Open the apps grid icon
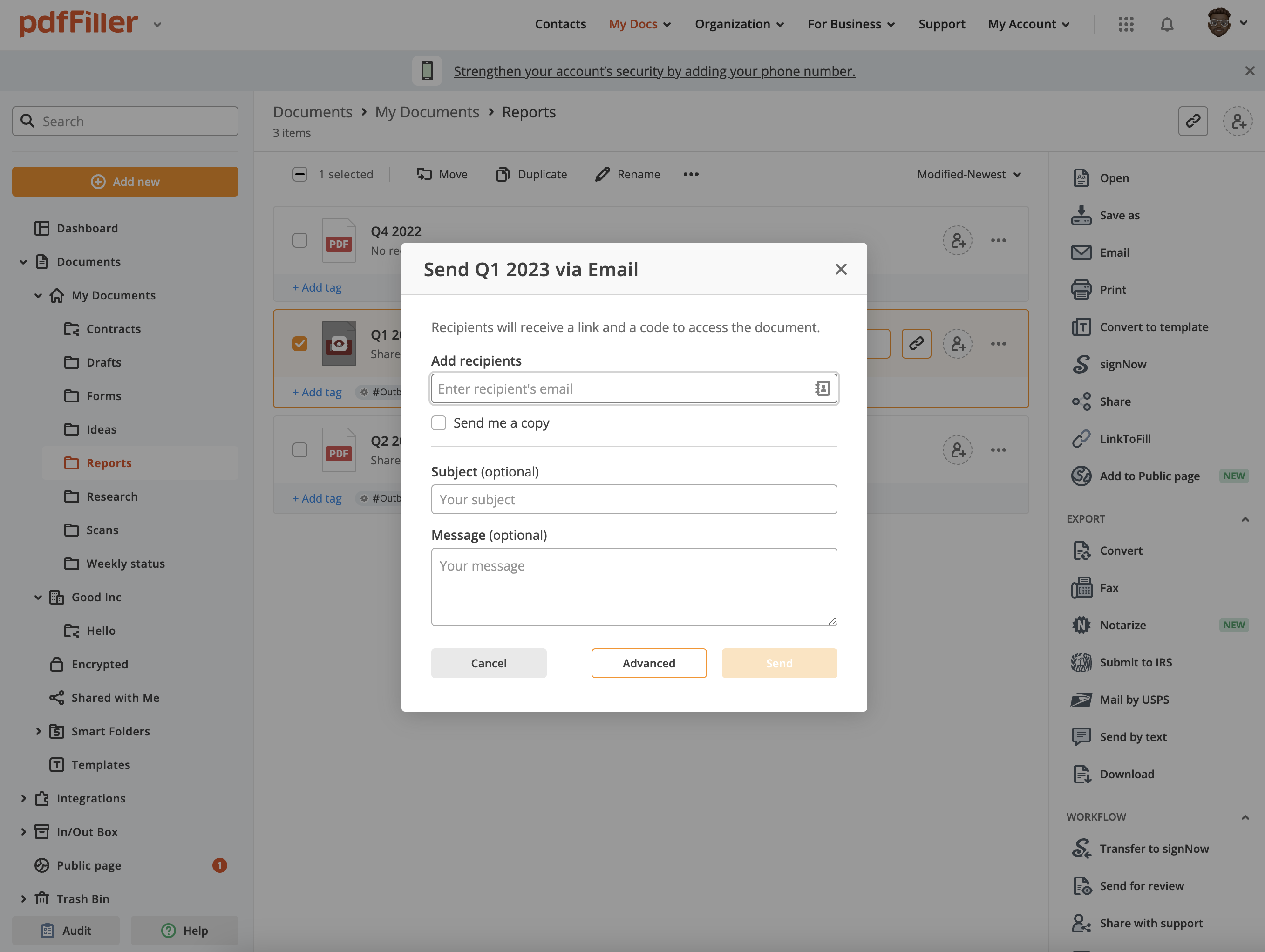Viewport: 1265px width, 952px height. [x=1125, y=24]
